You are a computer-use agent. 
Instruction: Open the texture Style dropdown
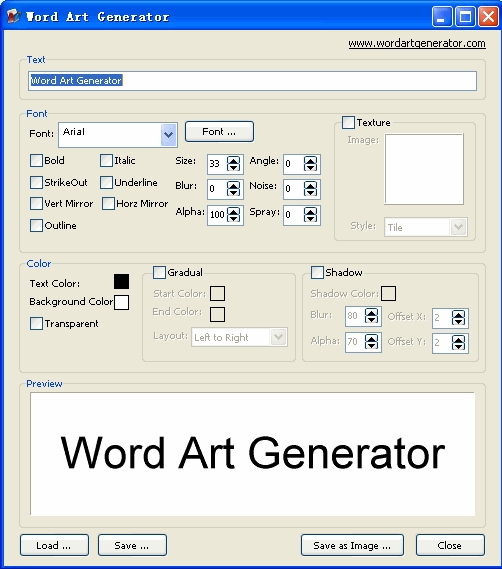click(x=458, y=227)
